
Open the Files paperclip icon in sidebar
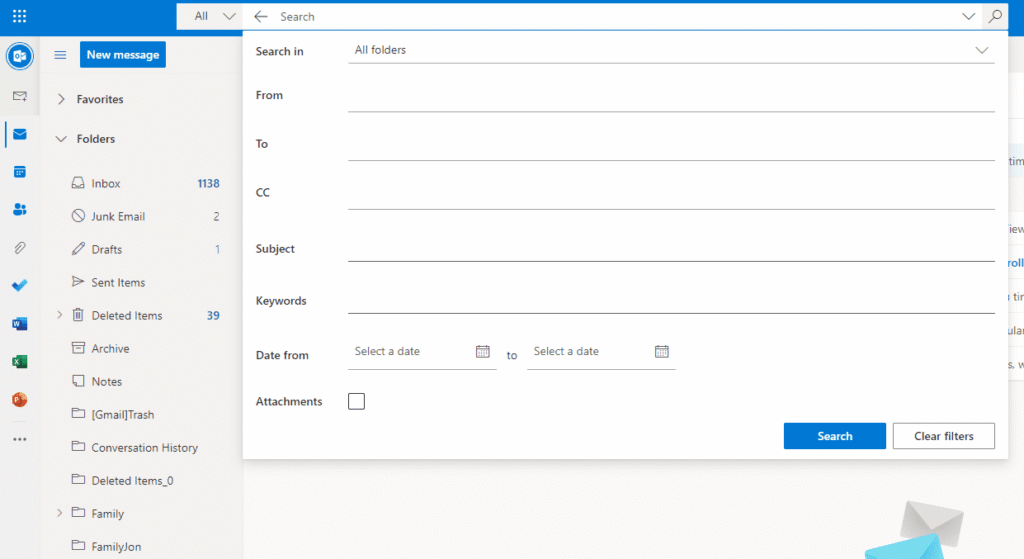tap(19, 248)
